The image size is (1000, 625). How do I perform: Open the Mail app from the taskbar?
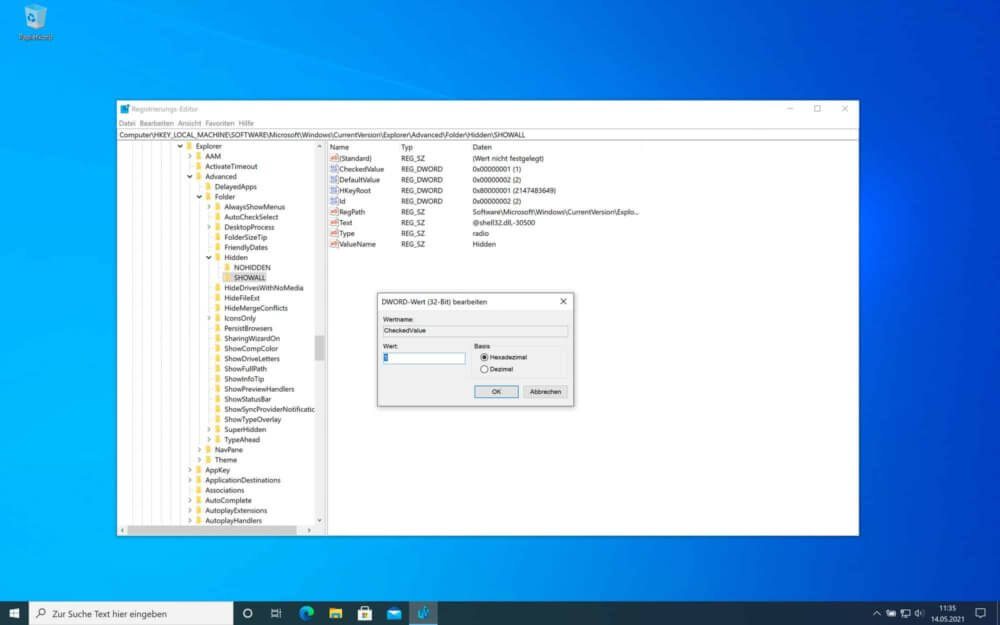(x=394, y=614)
